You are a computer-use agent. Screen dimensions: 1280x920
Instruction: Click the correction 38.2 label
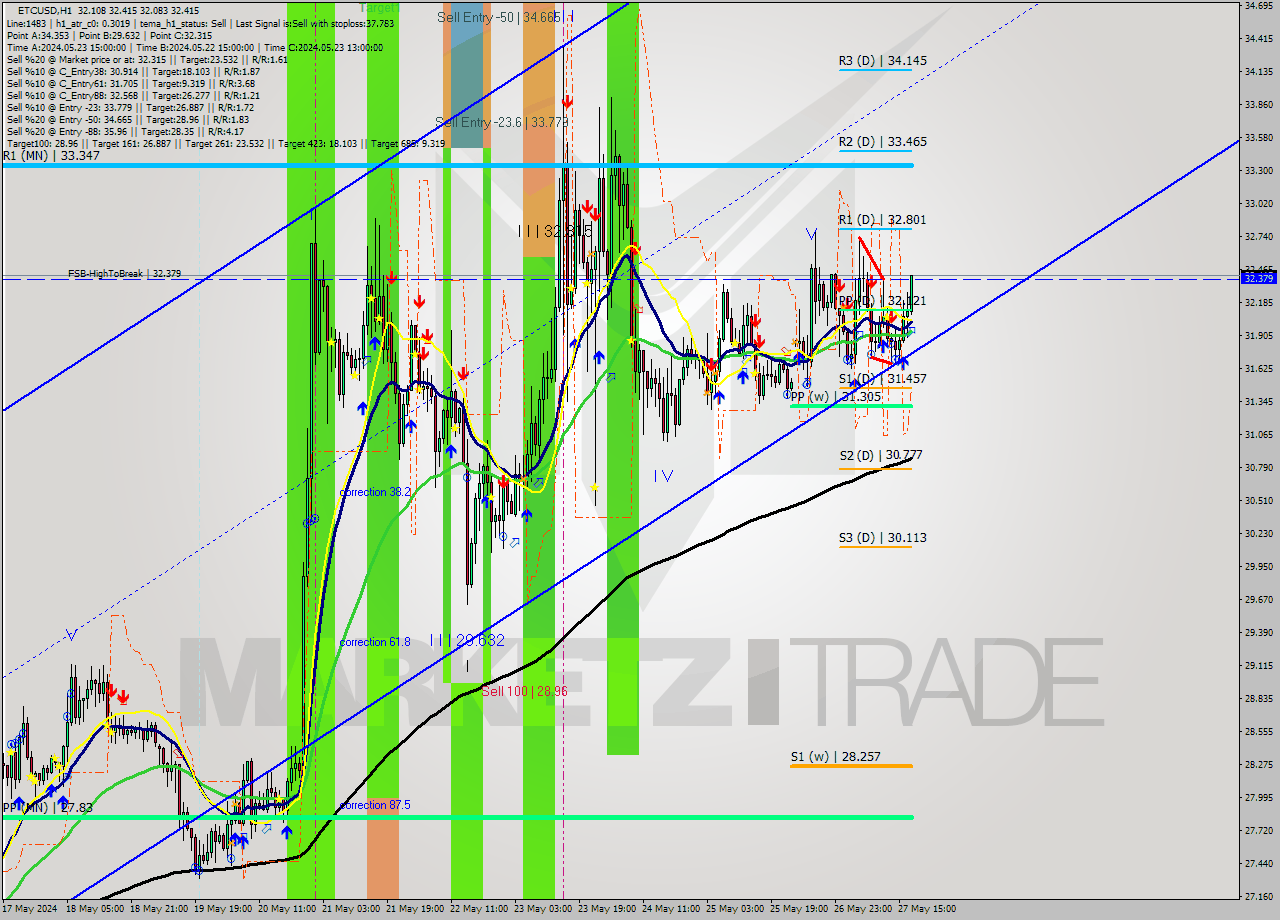click(x=375, y=492)
